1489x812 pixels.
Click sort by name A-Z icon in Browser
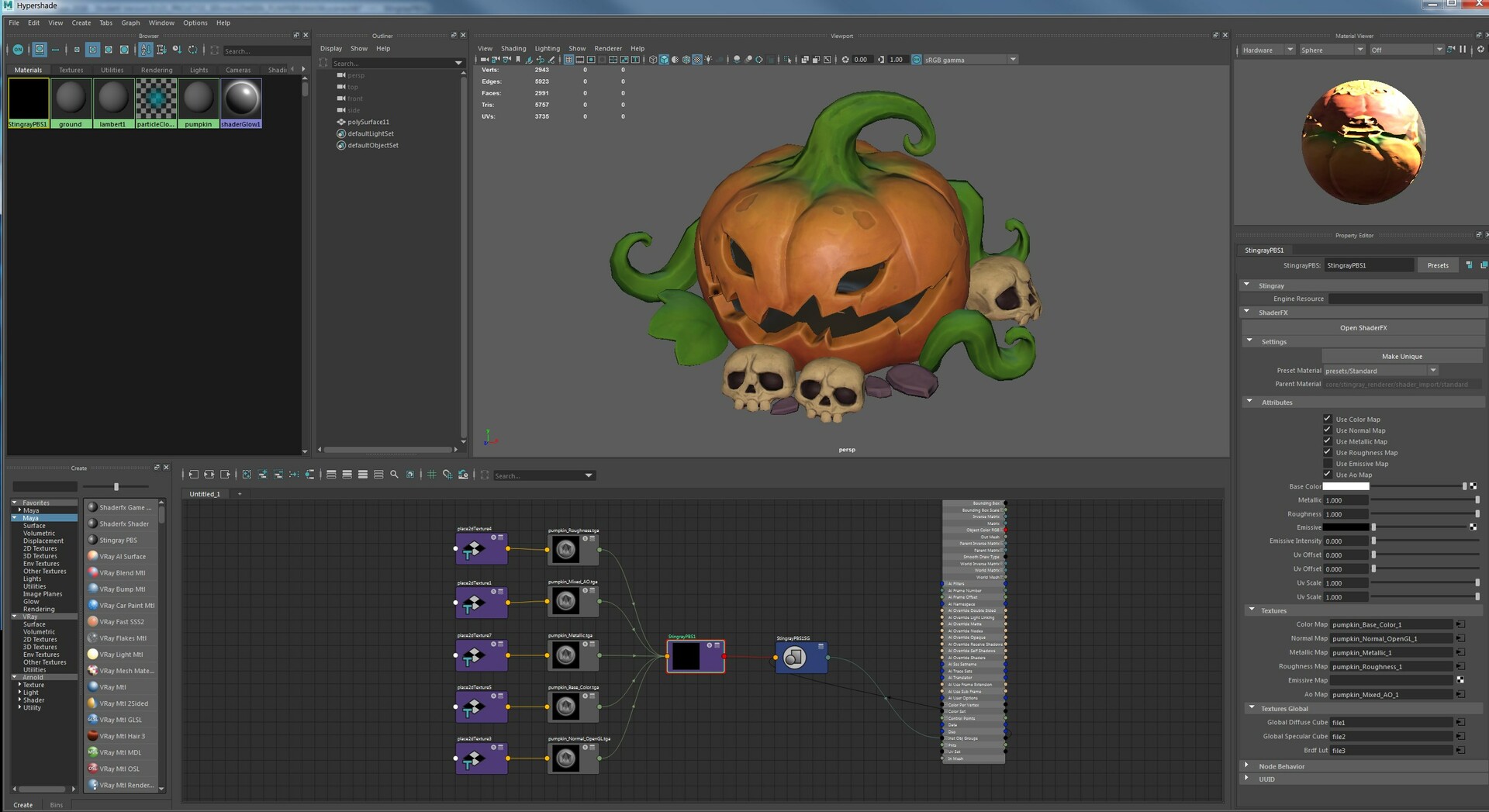click(x=145, y=50)
